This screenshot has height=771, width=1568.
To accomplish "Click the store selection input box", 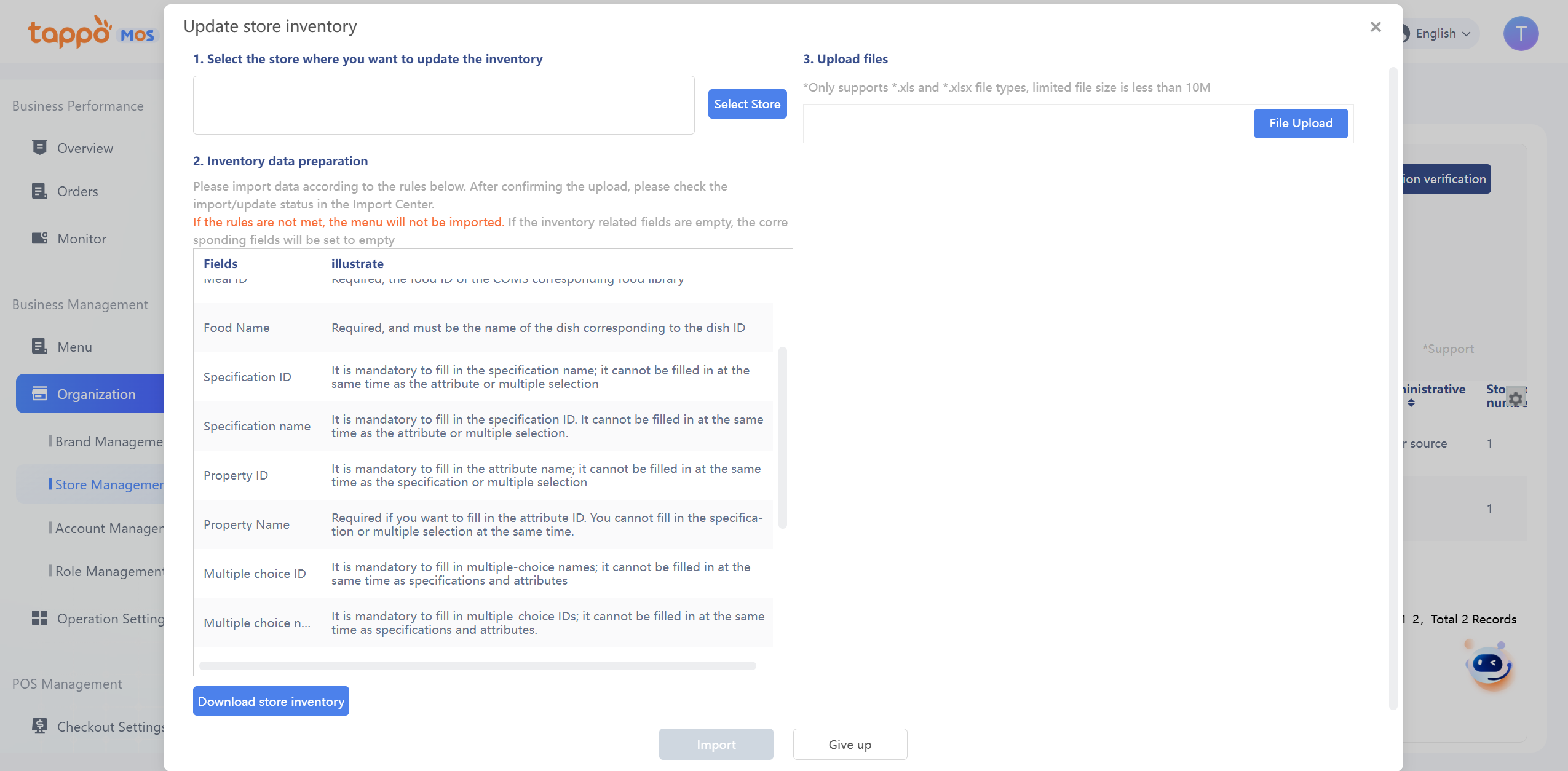I will click(443, 105).
